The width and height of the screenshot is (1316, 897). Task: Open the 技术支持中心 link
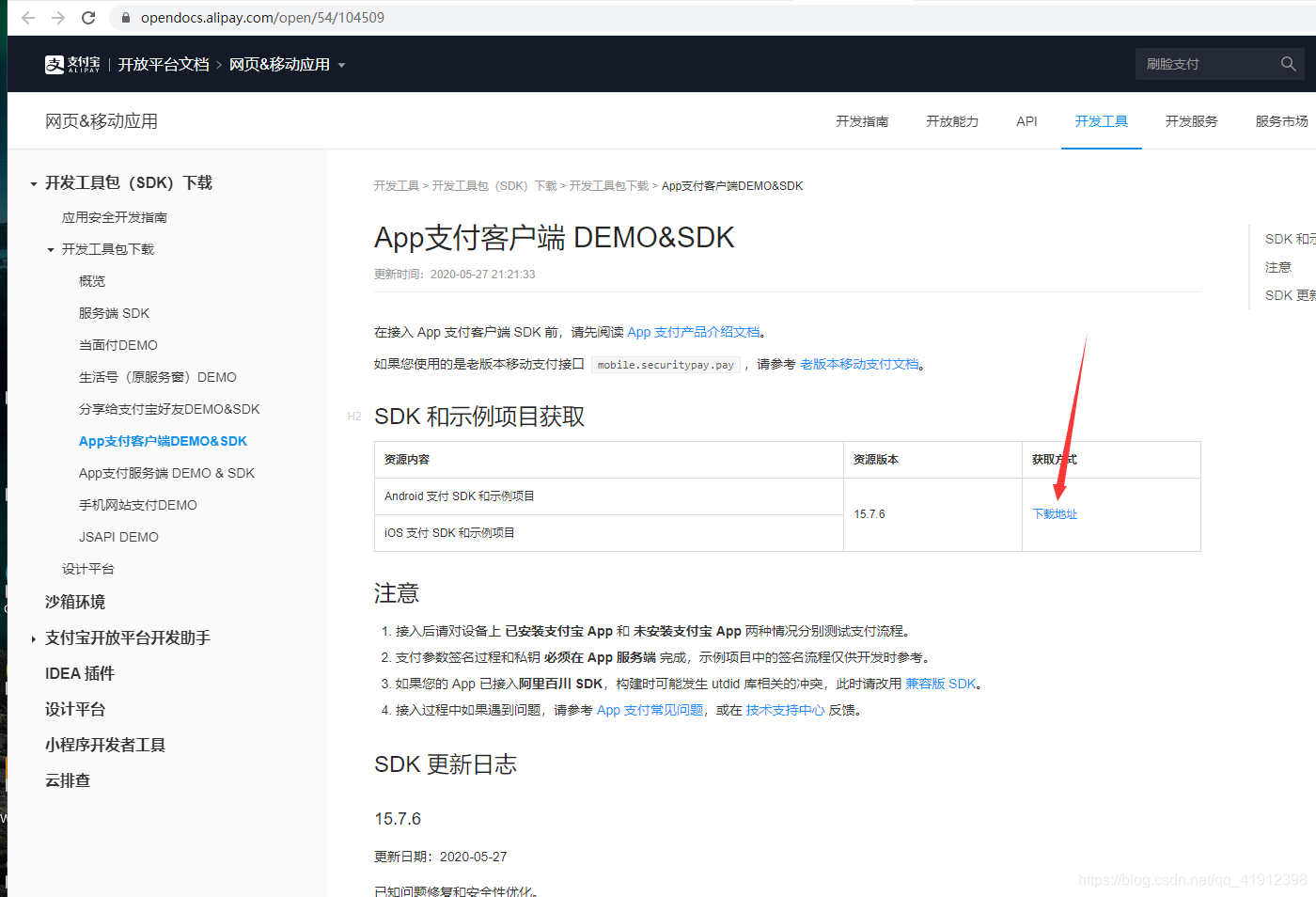(x=785, y=710)
